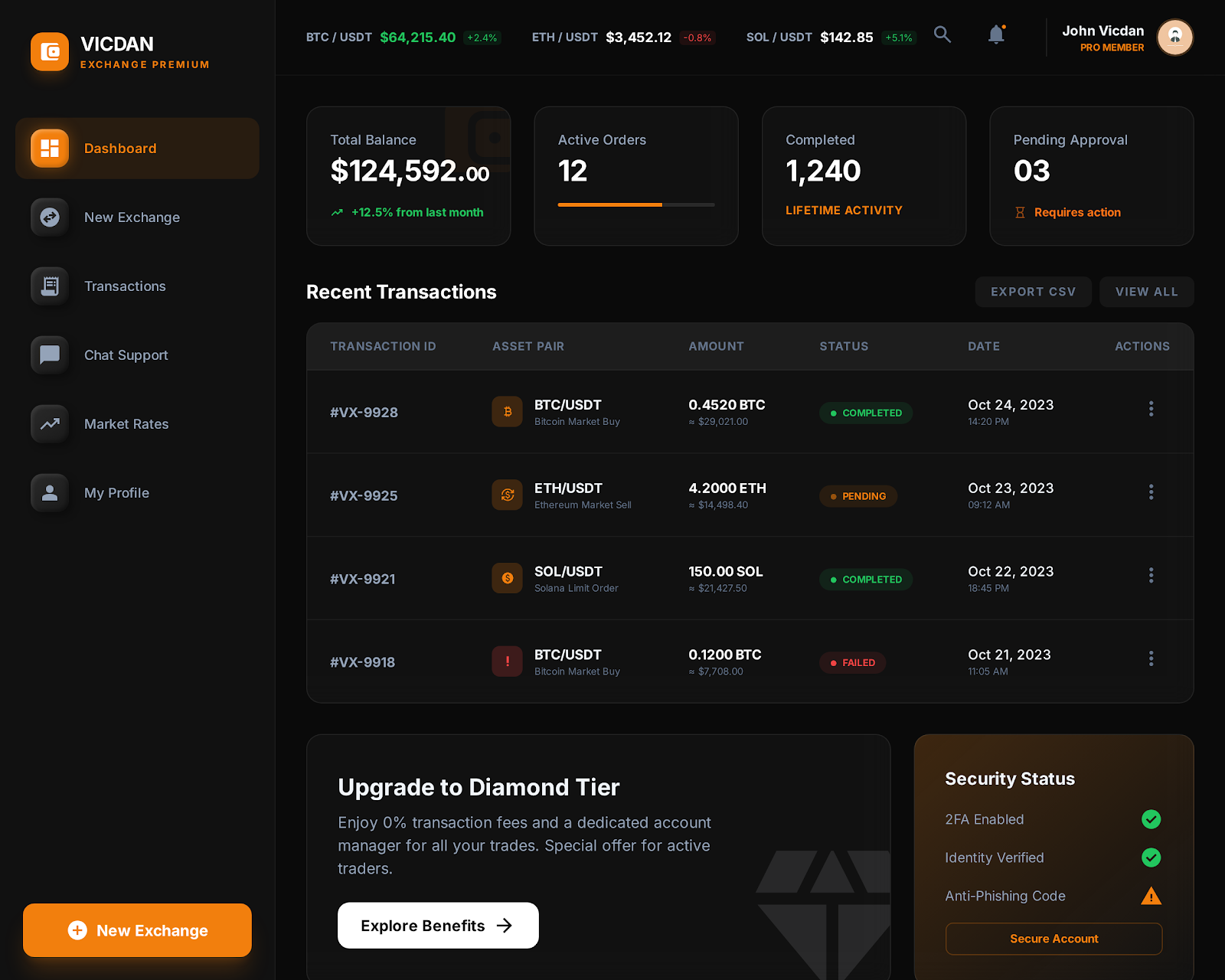Image resolution: width=1225 pixels, height=980 pixels.
Task: Click the Active Orders progress bar
Action: click(x=635, y=204)
